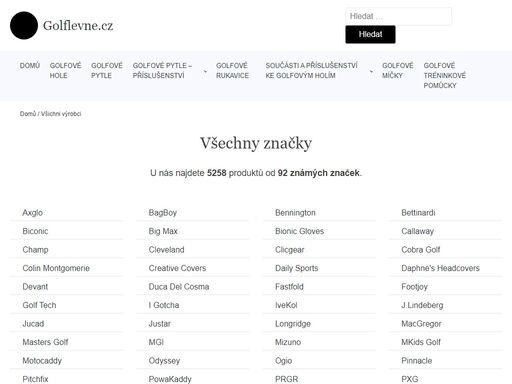Image resolution: width=512 pixels, height=384 pixels.
Task: Click the Všichni výrobci breadcrumb text
Action: click(61, 114)
